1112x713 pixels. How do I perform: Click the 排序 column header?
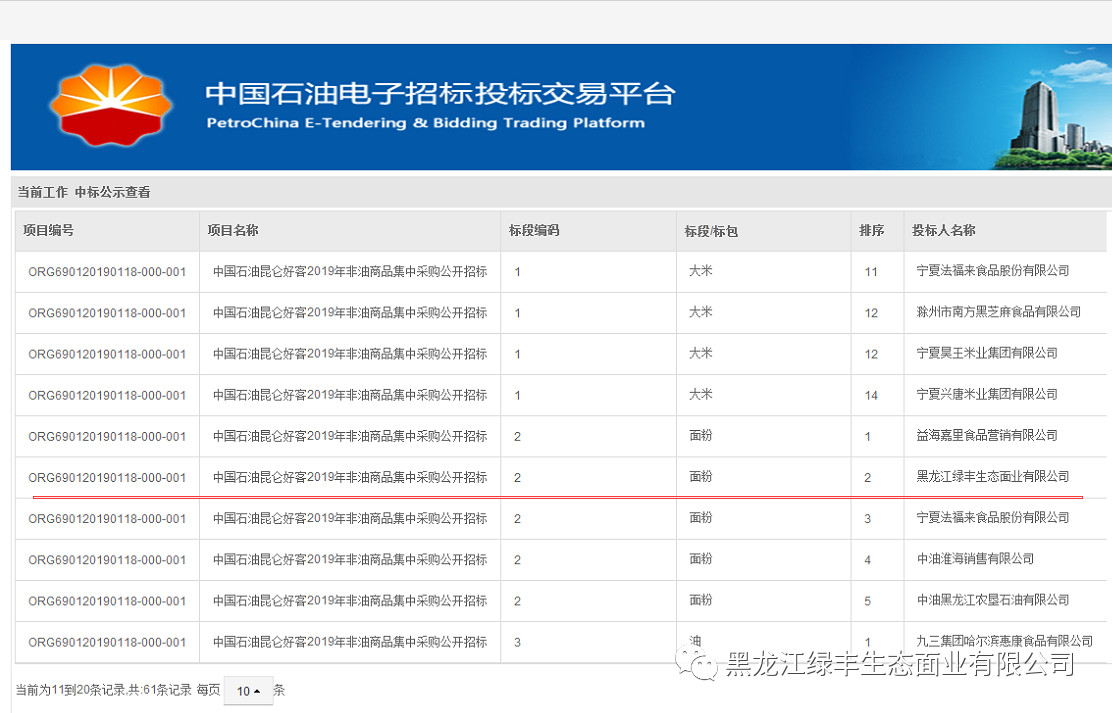871,230
